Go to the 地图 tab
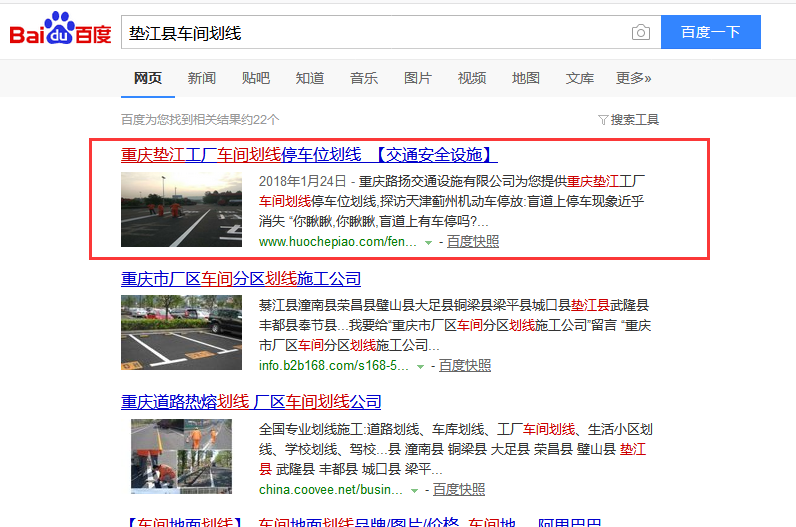 (x=526, y=78)
